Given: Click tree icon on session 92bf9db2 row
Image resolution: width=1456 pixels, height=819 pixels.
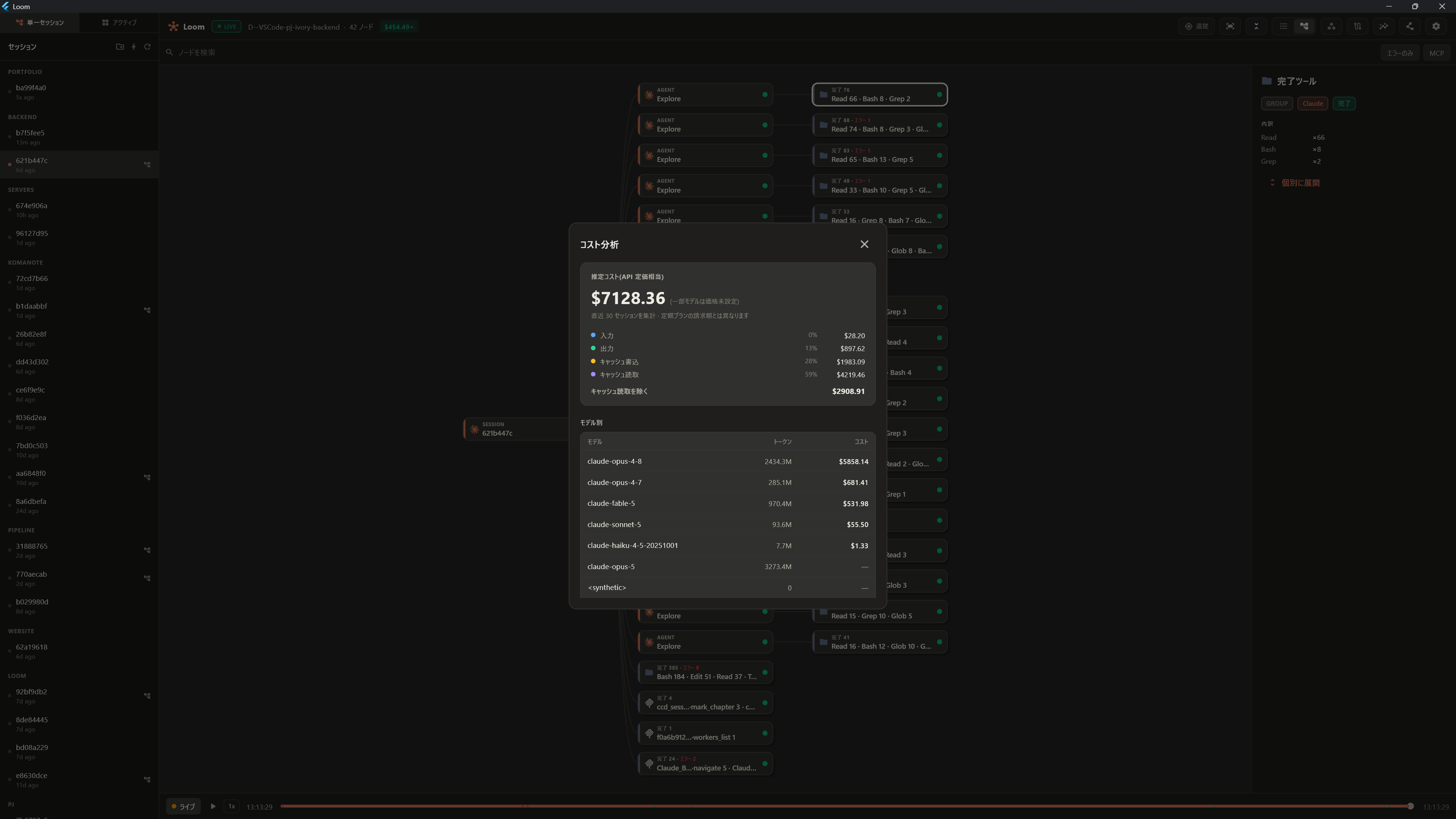Looking at the screenshot, I should click(x=147, y=696).
